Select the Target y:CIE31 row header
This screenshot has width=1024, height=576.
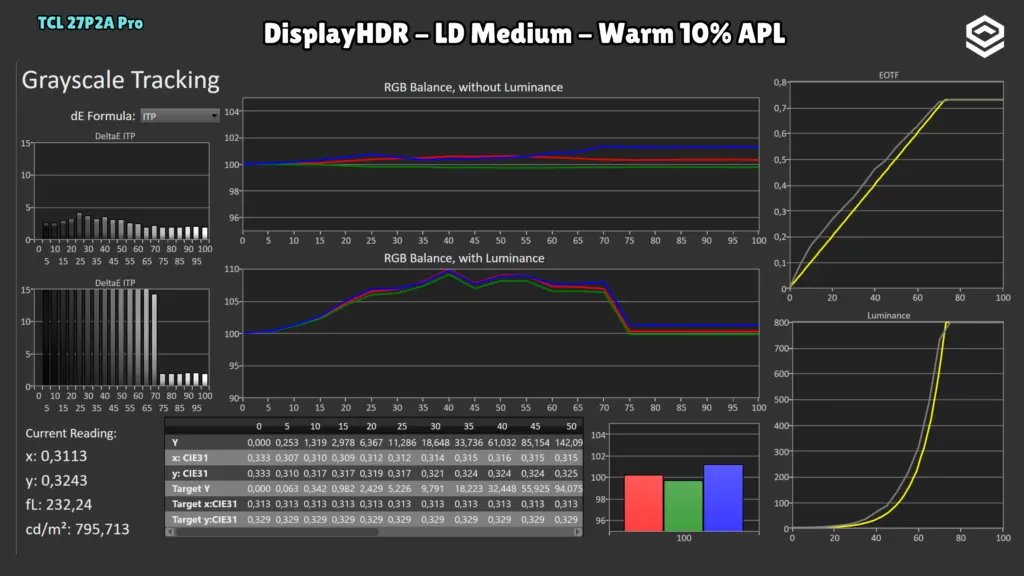tap(204, 520)
